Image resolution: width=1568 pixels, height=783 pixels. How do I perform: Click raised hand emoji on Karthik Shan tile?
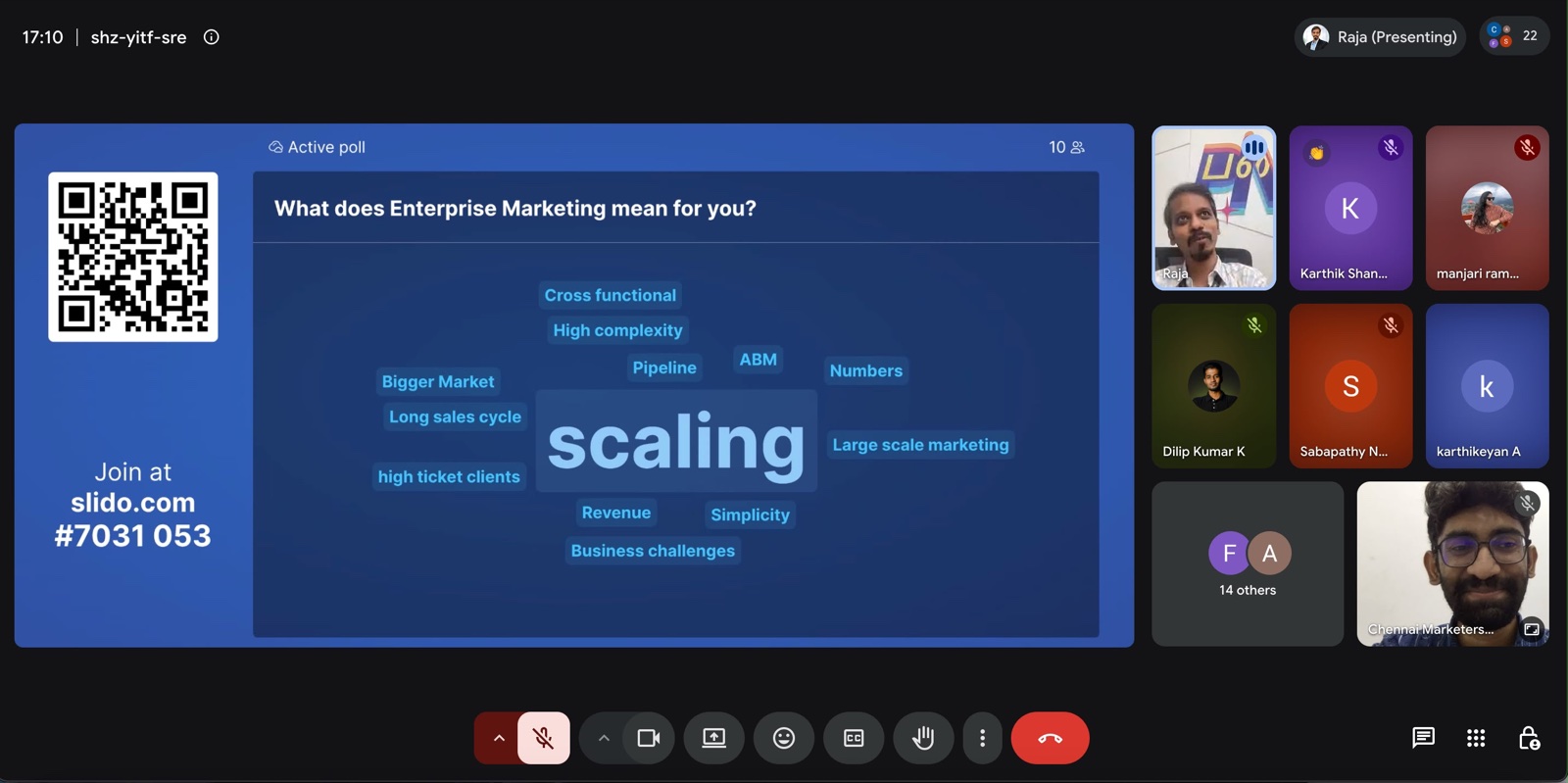[x=1316, y=152]
